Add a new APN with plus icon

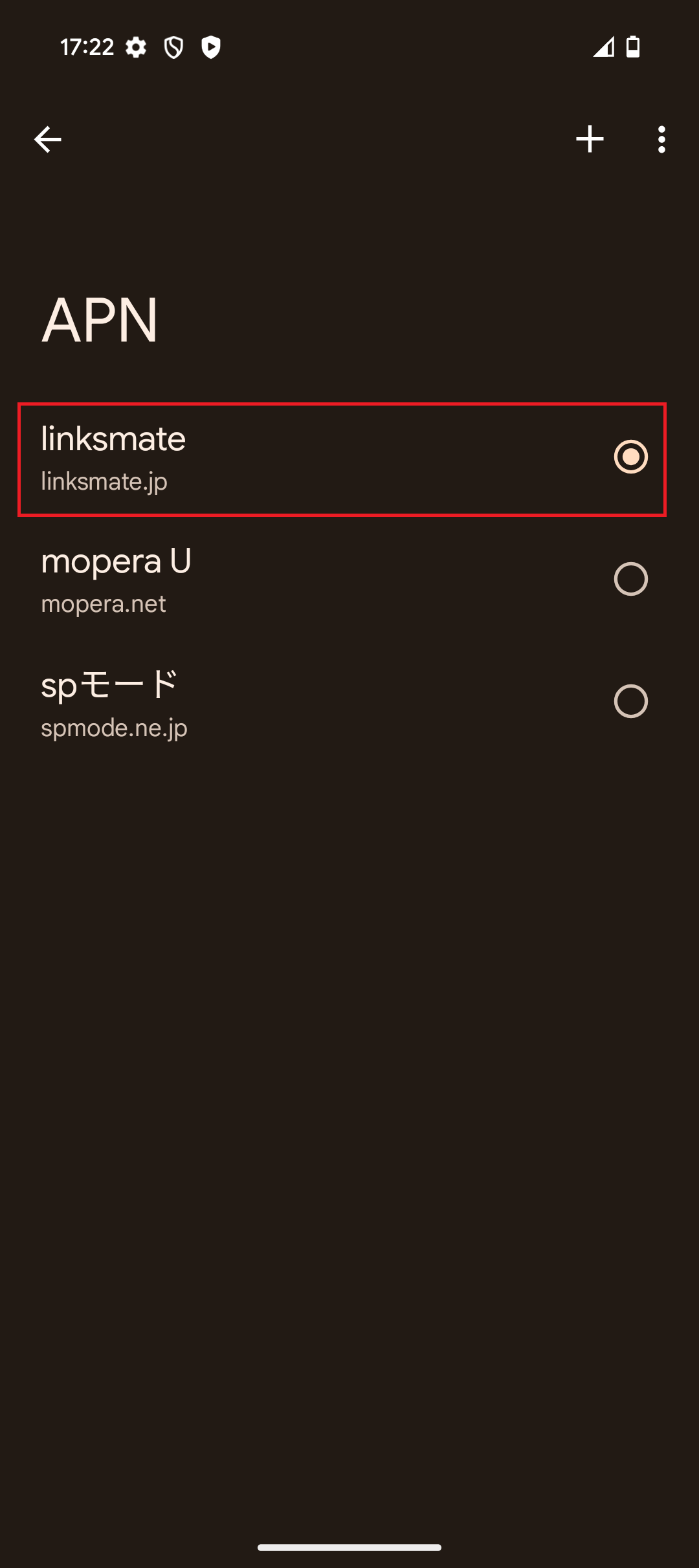pos(590,139)
